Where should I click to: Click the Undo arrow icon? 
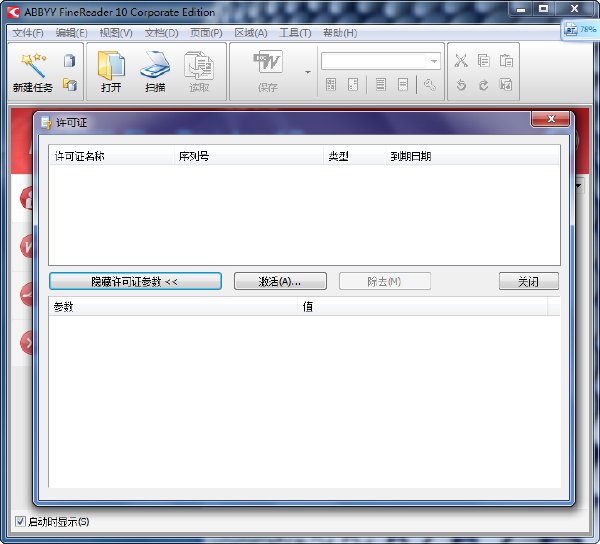[461, 85]
